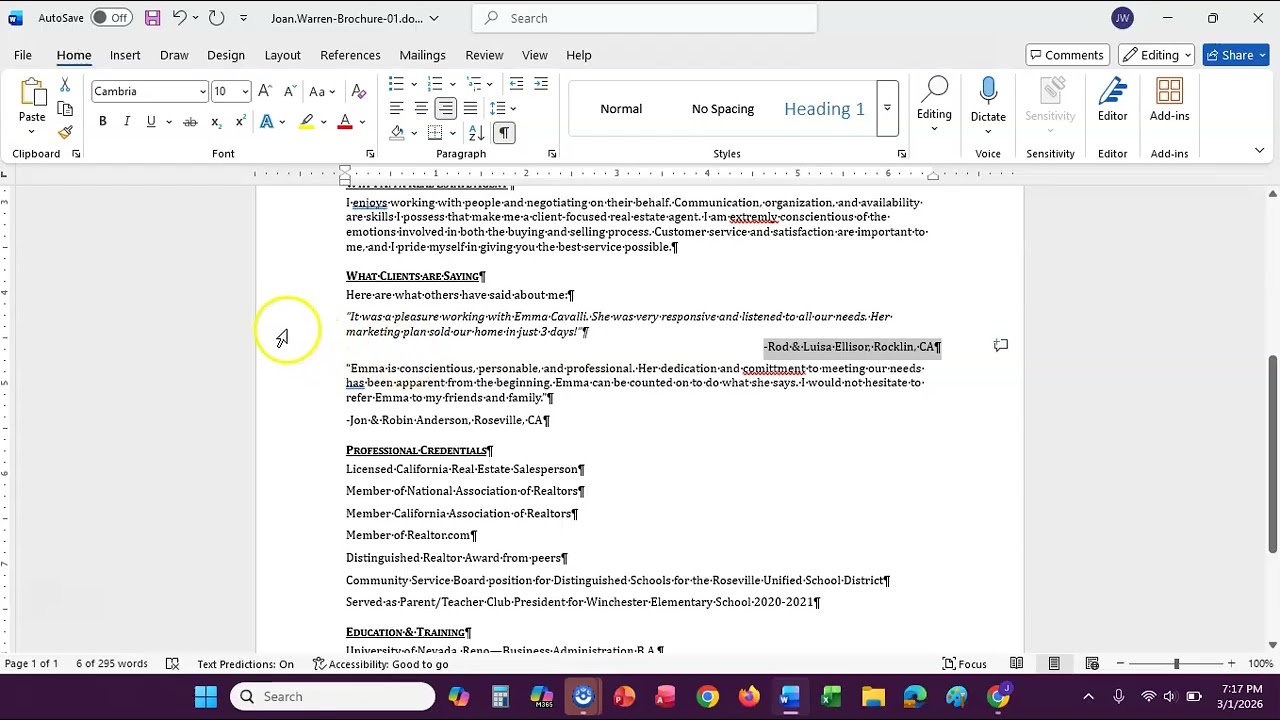Decrease paragraph indent

click(516, 84)
